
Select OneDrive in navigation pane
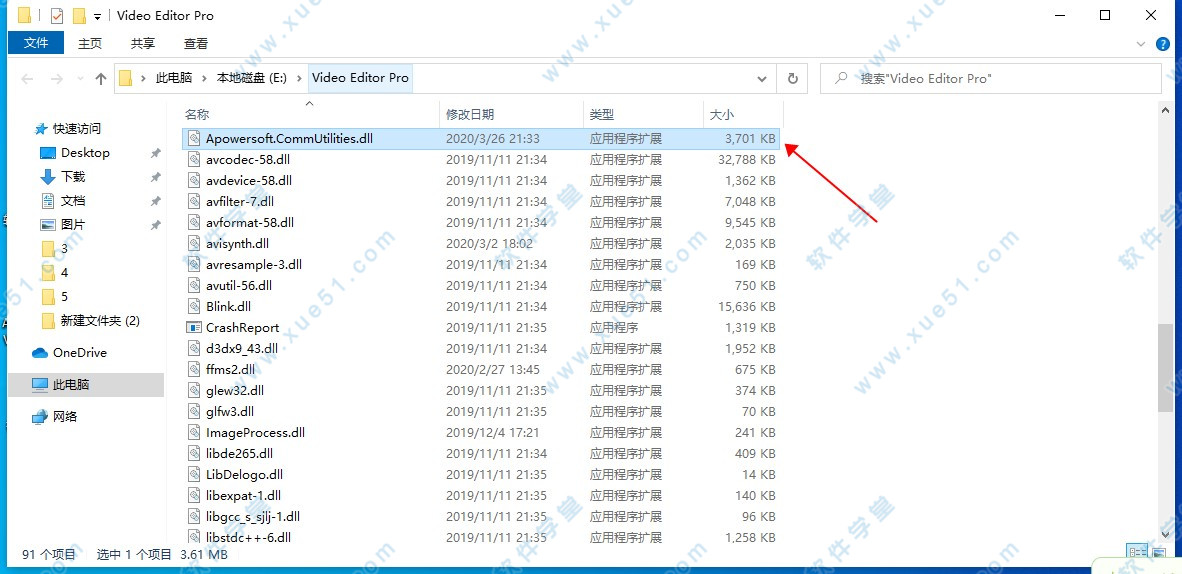click(79, 353)
